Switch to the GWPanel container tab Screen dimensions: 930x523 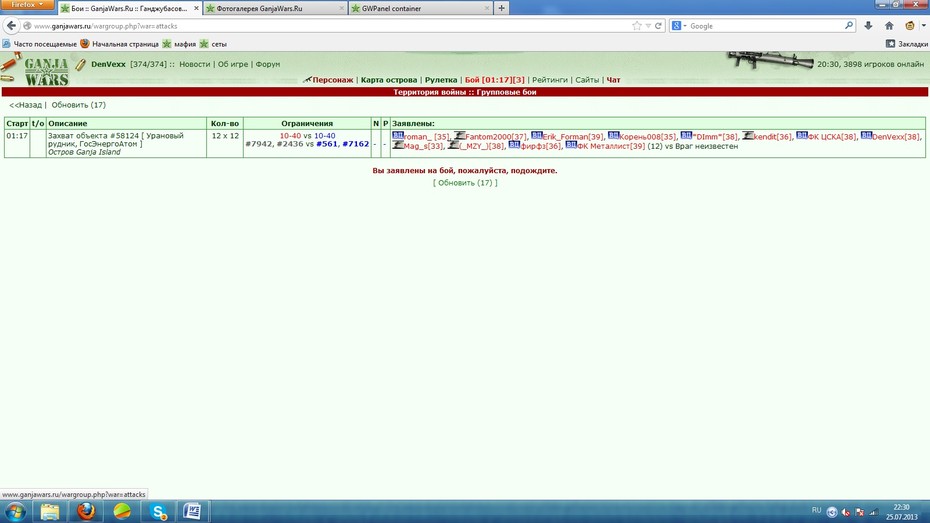(x=420, y=8)
